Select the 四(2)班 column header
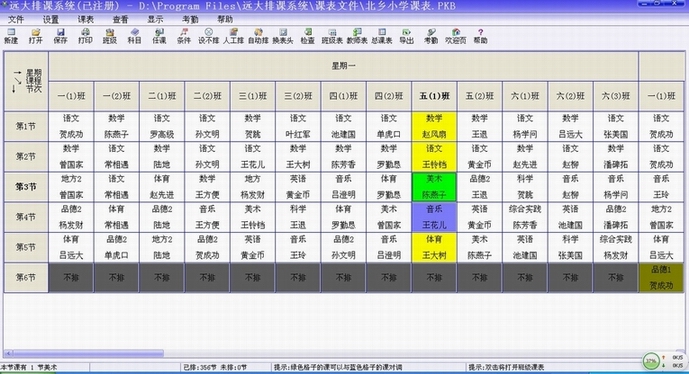 click(388, 96)
